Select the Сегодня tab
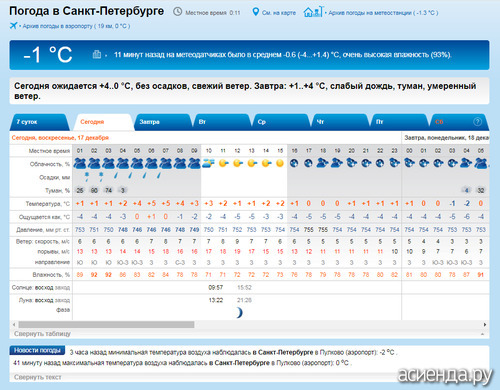Viewport: 500px width, 390px height. pyautogui.click(x=103, y=122)
